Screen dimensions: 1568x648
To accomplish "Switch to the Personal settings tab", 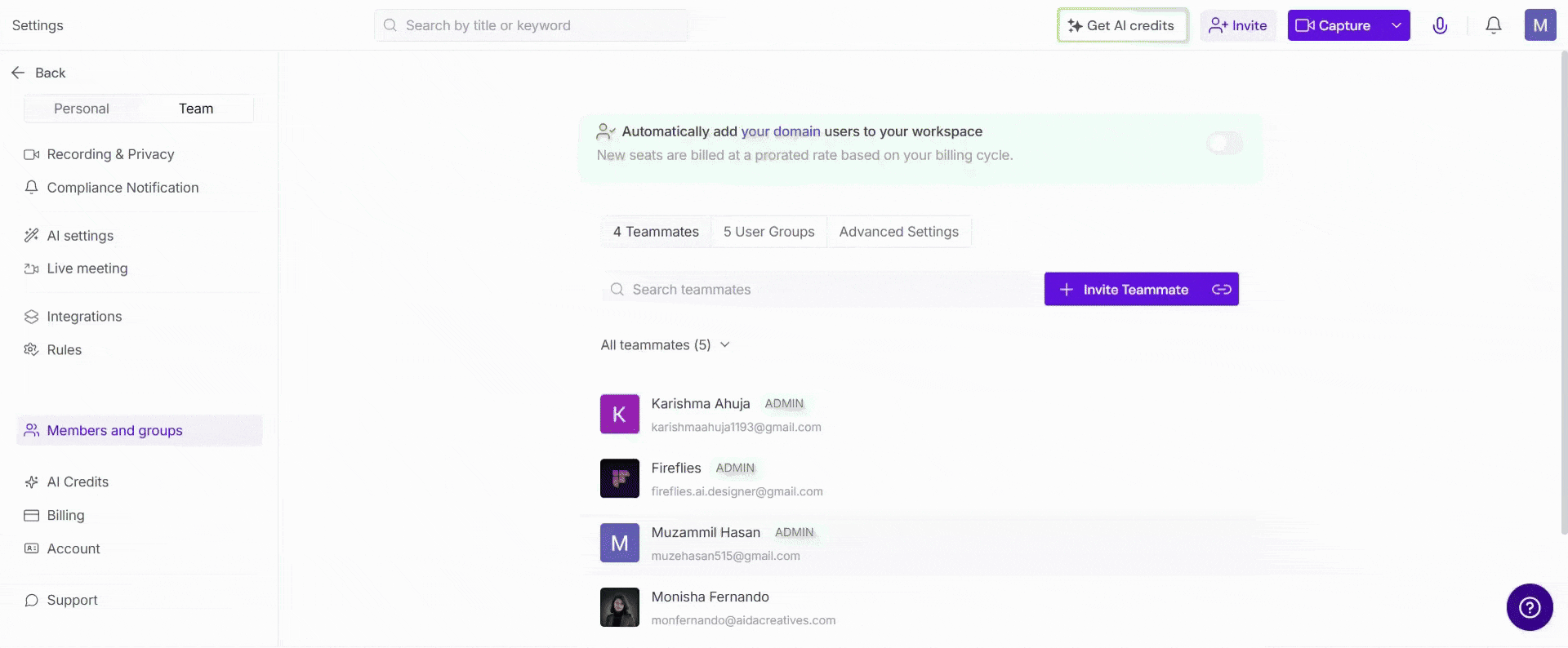I will coord(82,109).
